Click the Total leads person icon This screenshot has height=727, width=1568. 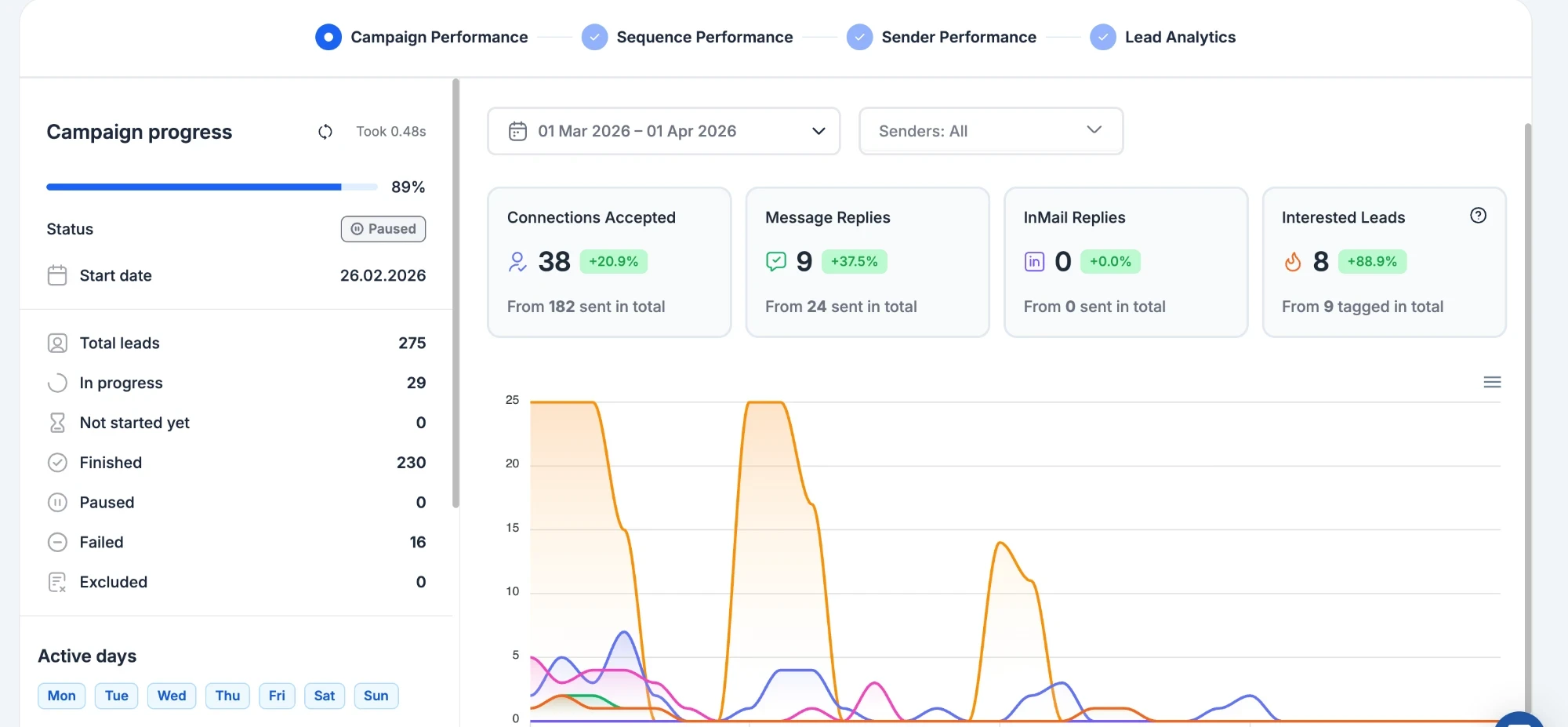pos(57,343)
